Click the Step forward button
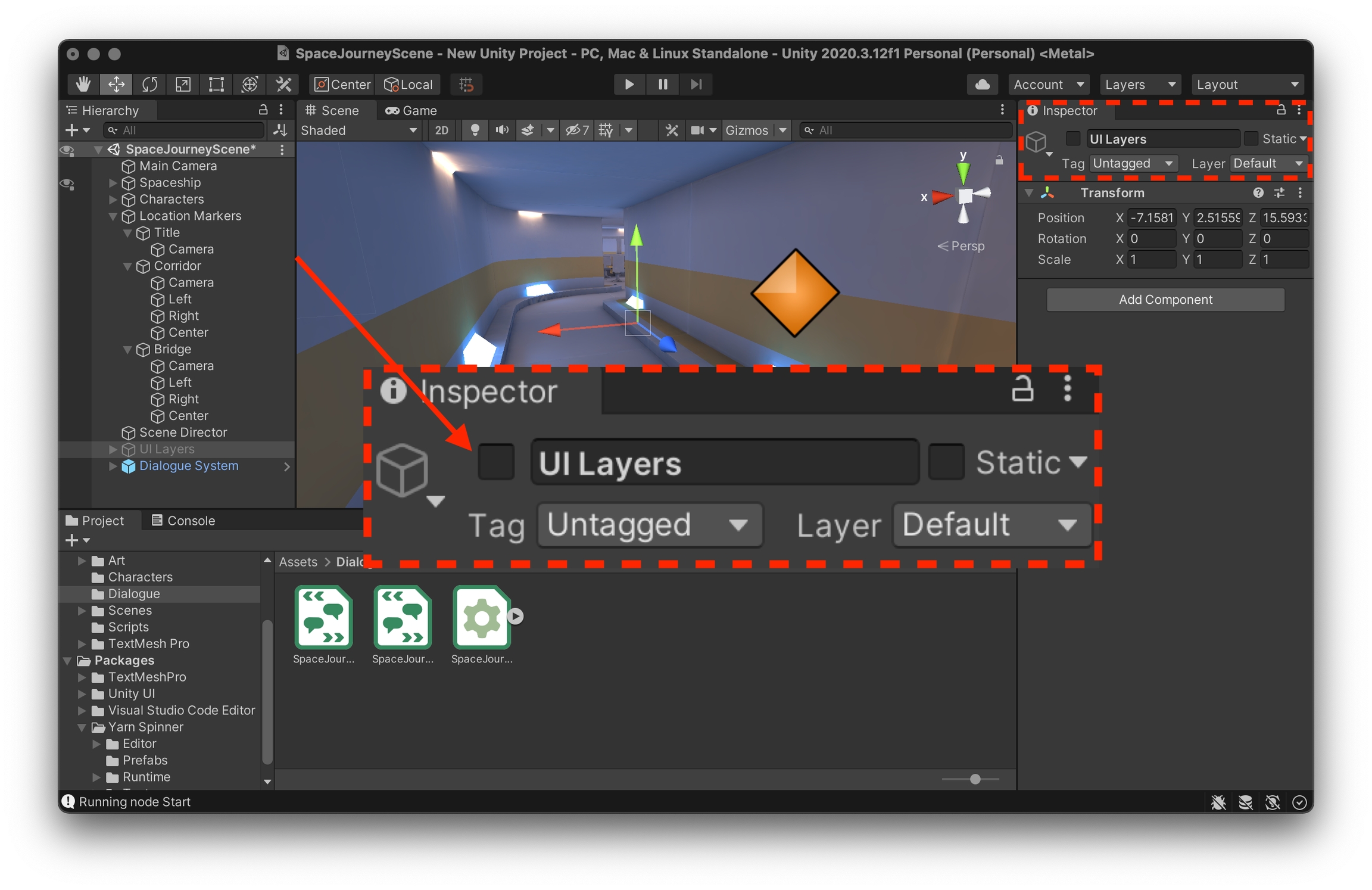 [696, 85]
